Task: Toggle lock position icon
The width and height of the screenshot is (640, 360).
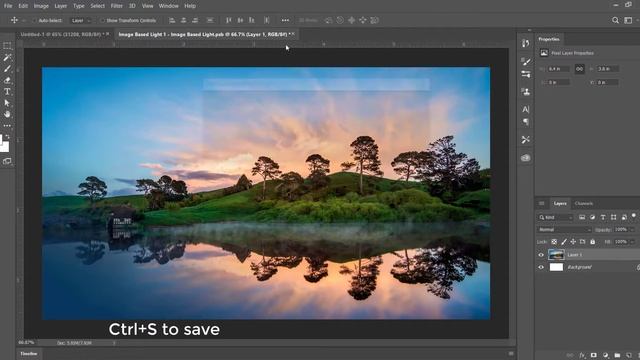Action: pyautogui.click(x=573, y=242)
